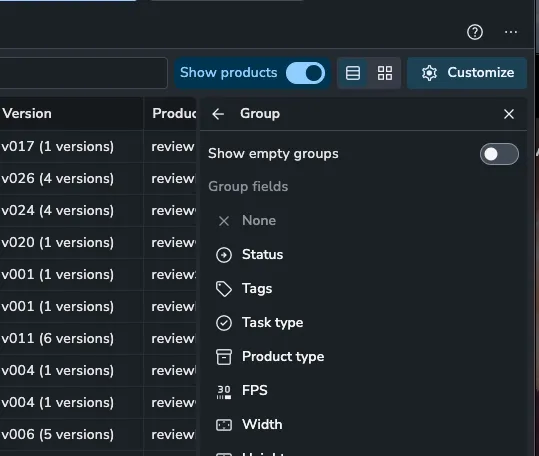Image resolution: width=539 pixels, height=456 pixels.
Task: Open the three-dot more options menu
Action: [511, 32]
